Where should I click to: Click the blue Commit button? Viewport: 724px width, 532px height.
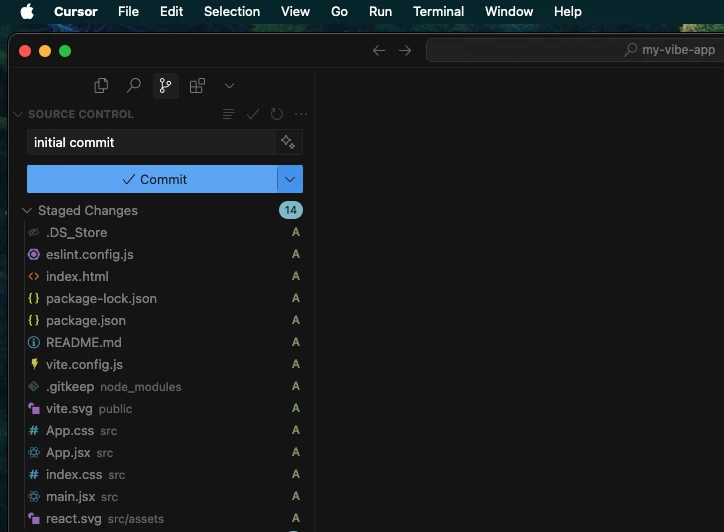tap(152, 179)
